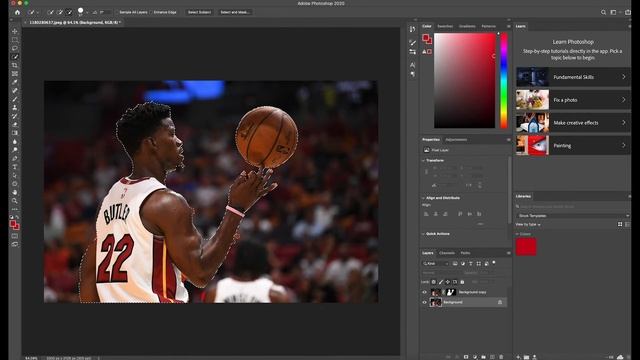Open the Color panel menu
The image size is (640, 360).
pos(509,26)
